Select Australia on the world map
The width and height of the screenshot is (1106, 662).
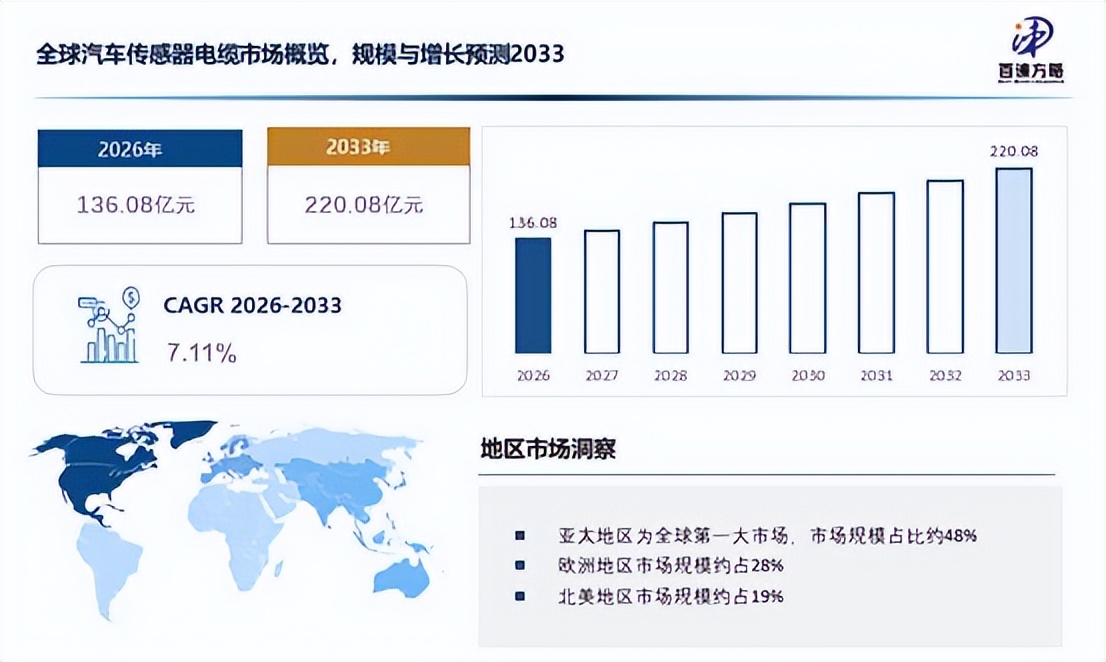pyautogui.click(x=401, y=576)
